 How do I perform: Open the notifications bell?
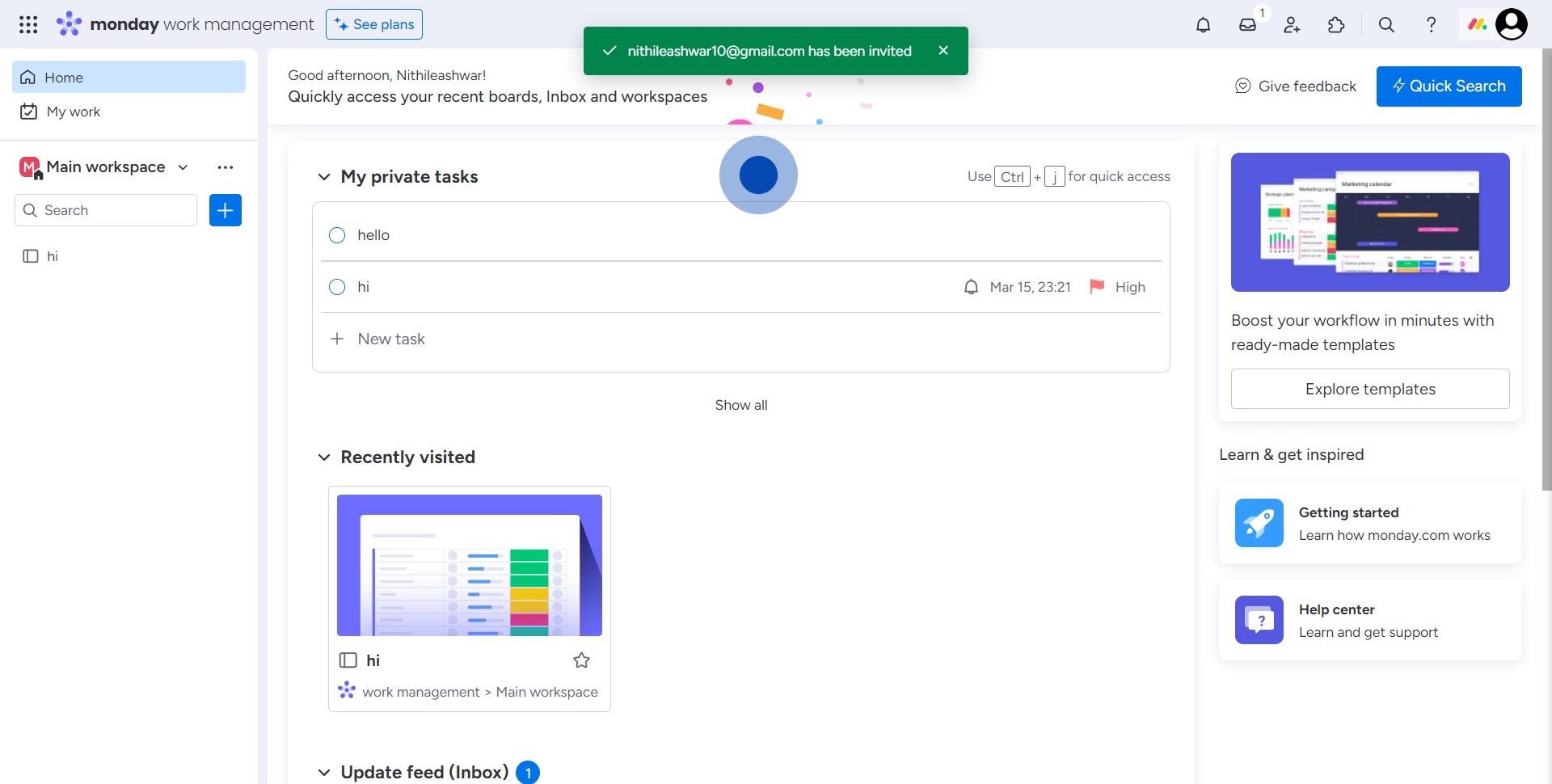pyautogui.click(x=1203, y=25)
